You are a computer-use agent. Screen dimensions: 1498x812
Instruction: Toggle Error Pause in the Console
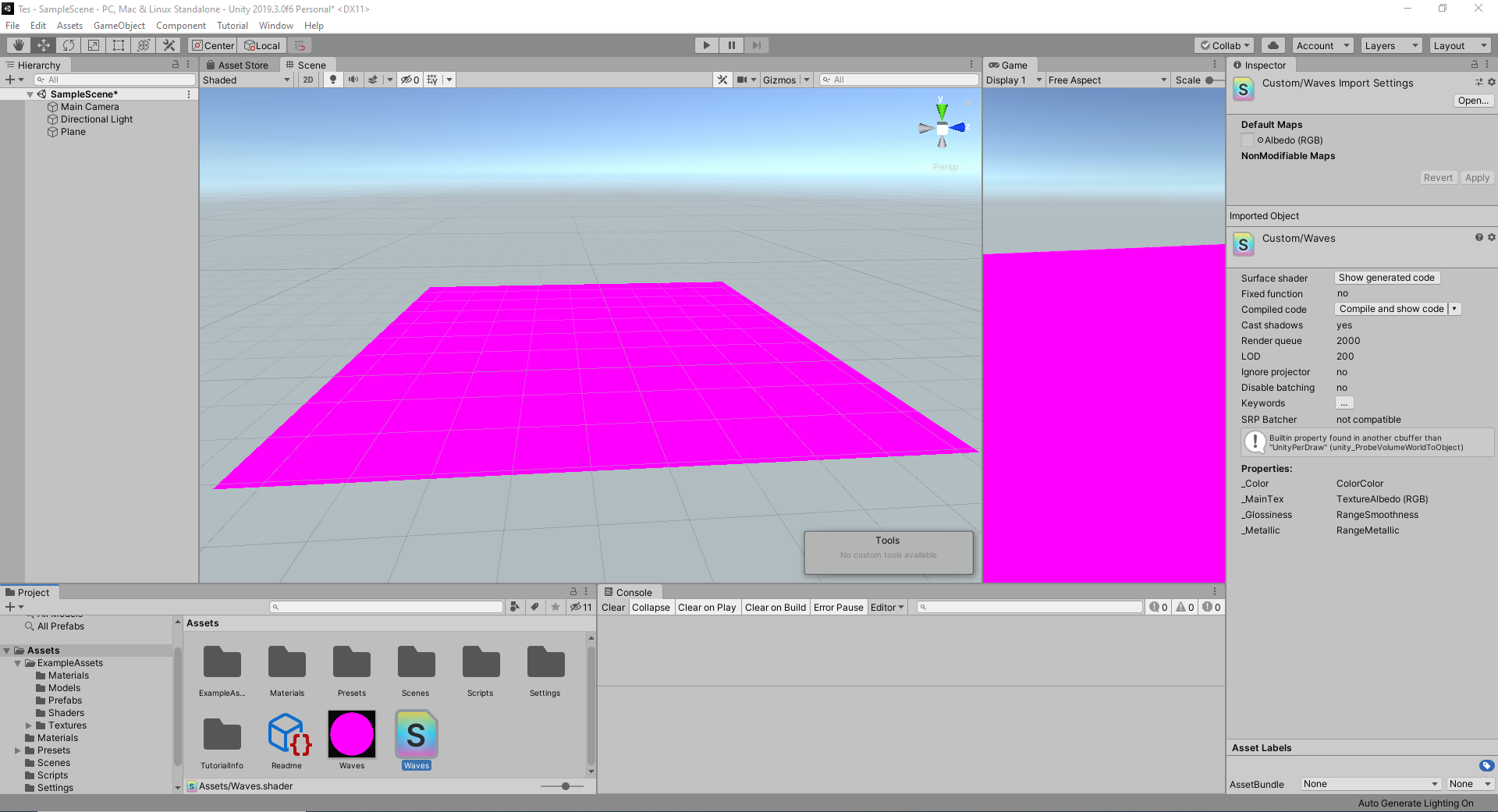click(839, 608)
